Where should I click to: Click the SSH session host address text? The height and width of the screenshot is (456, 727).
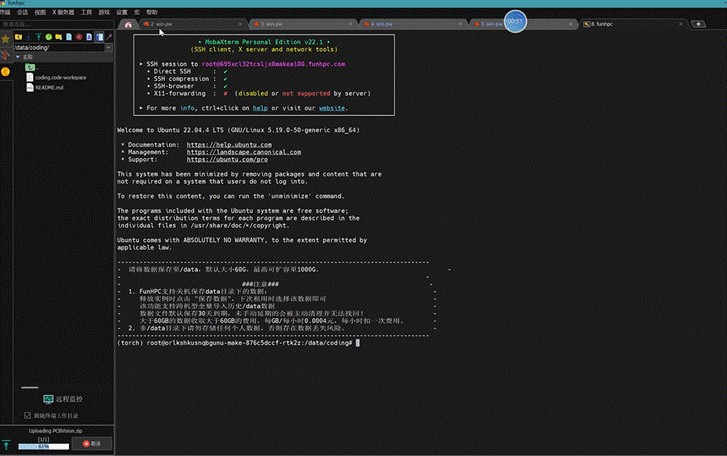coord(274,64)
